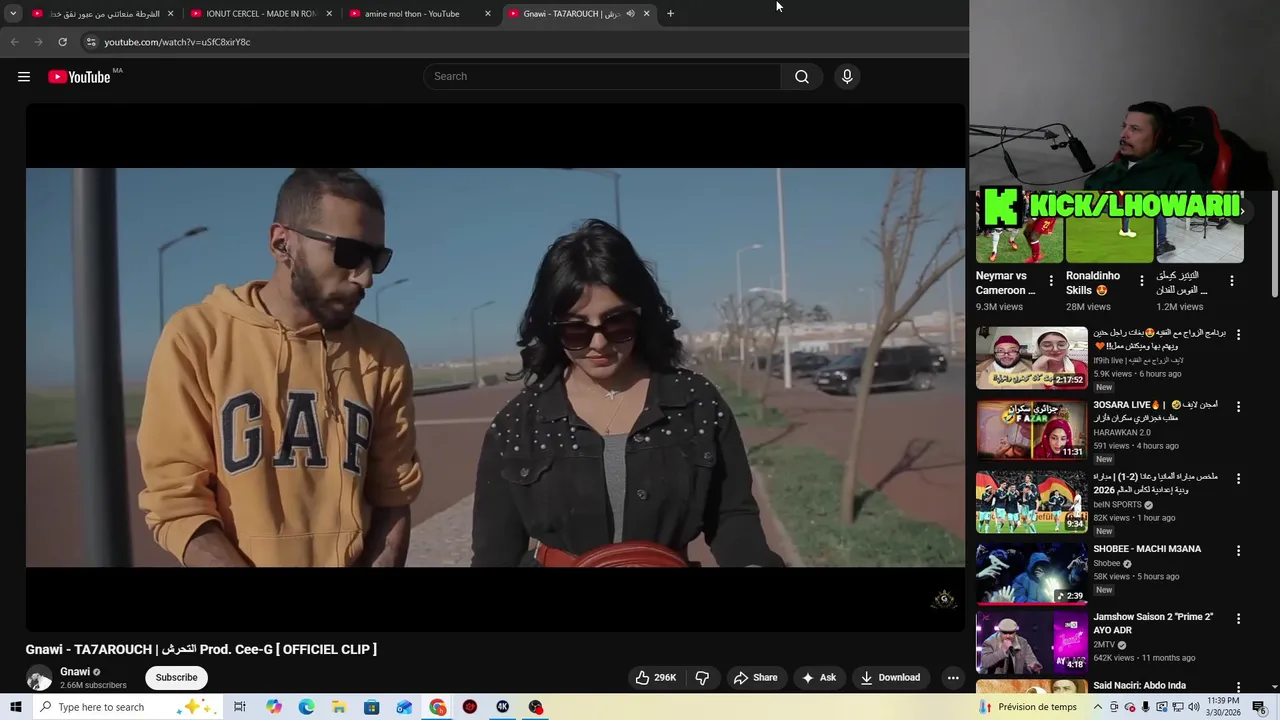Open the YouTube guide hamburger menu
The height and width of the screenshot is (720, 1280).
point(24,77)
